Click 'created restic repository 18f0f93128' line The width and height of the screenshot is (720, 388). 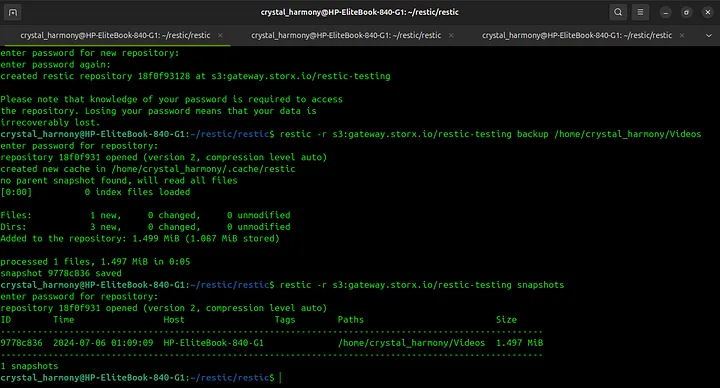tap(195, 76)
